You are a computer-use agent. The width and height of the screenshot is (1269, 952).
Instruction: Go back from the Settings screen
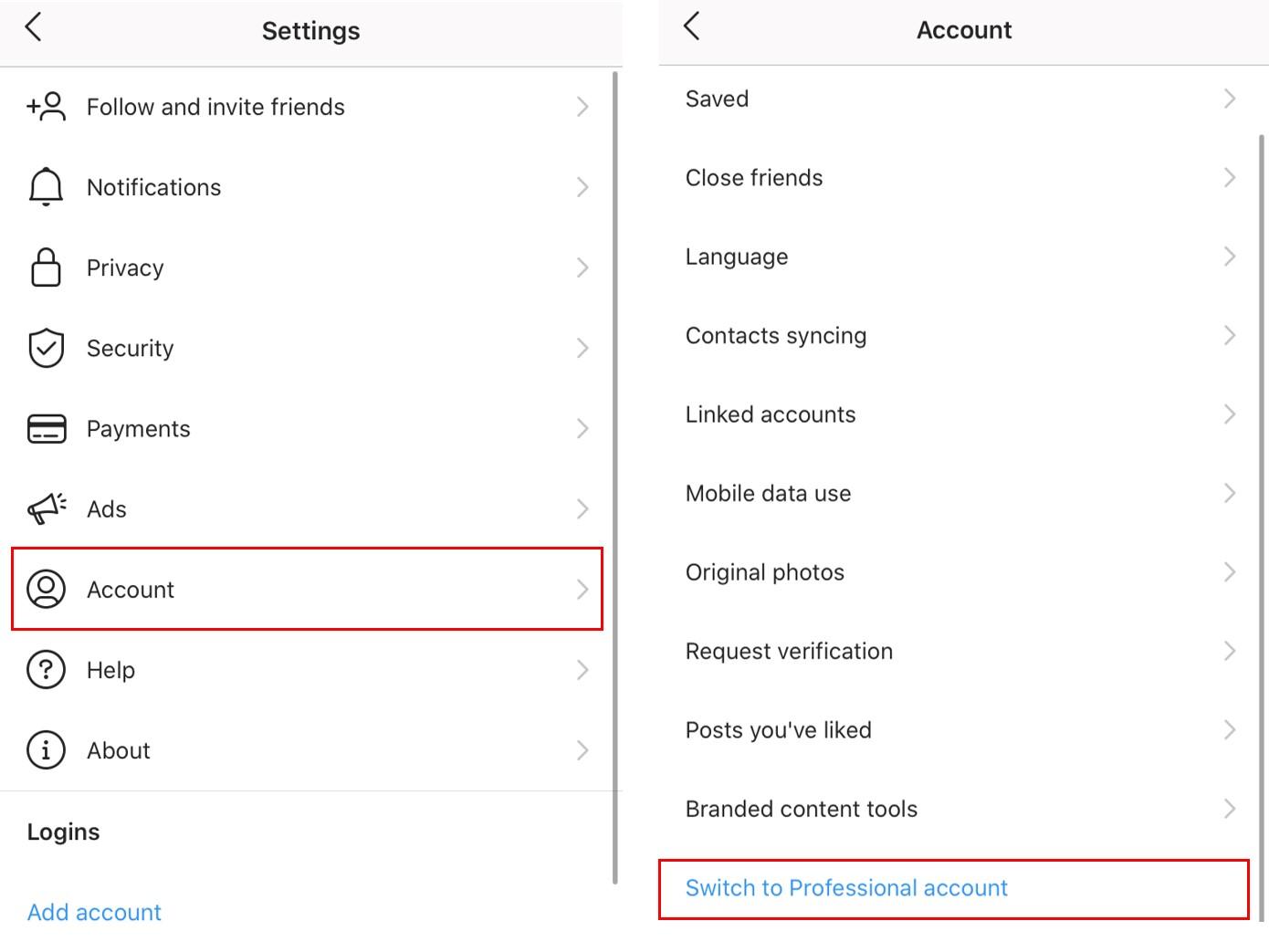[34, 27]
